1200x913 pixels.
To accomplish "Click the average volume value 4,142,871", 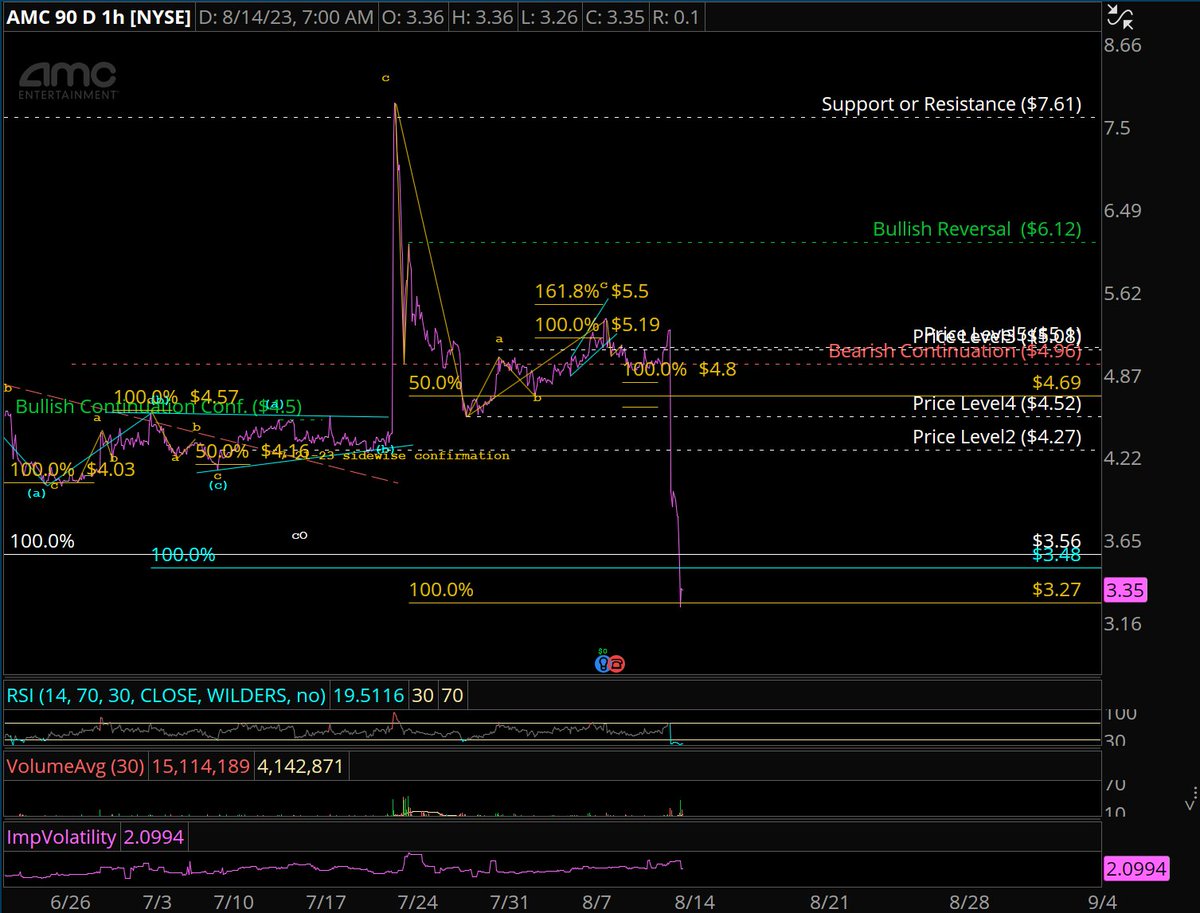I will coord(303,767).
